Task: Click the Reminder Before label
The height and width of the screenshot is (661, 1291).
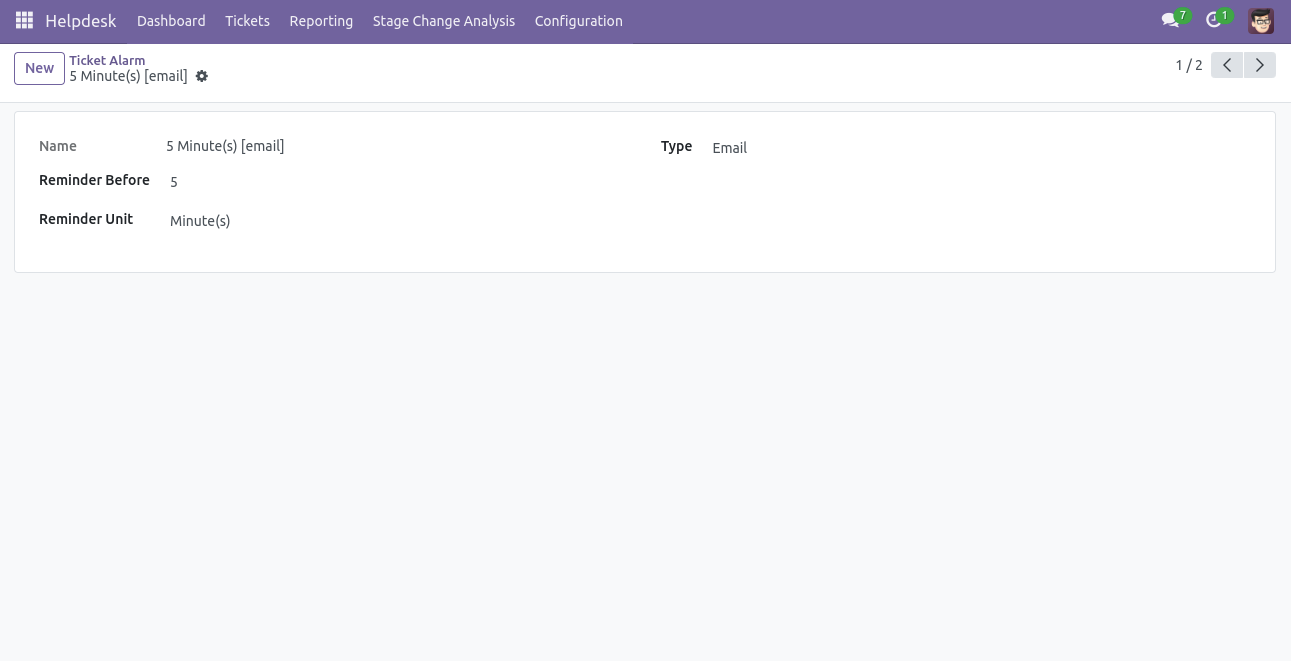Action: pyautogui.click(x=94, y=180)
